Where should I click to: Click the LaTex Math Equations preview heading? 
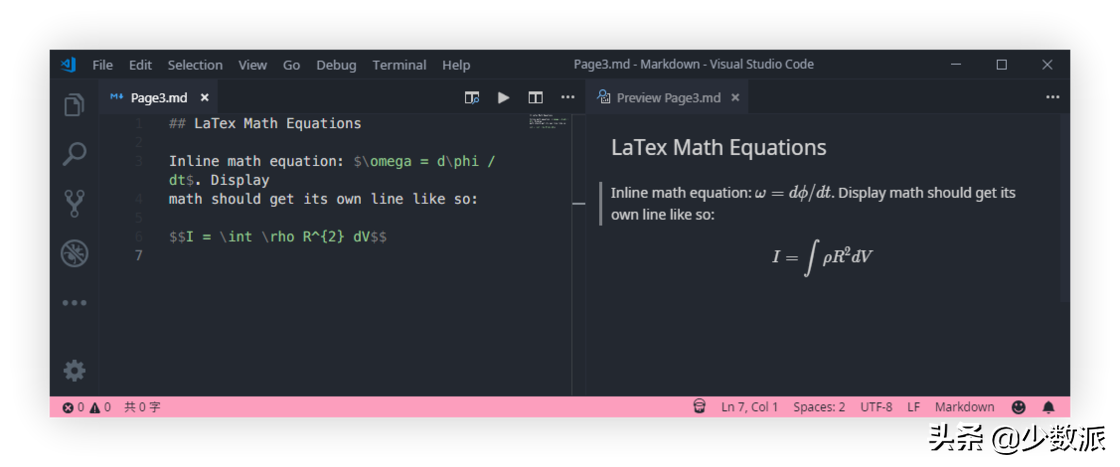(719, 148)
